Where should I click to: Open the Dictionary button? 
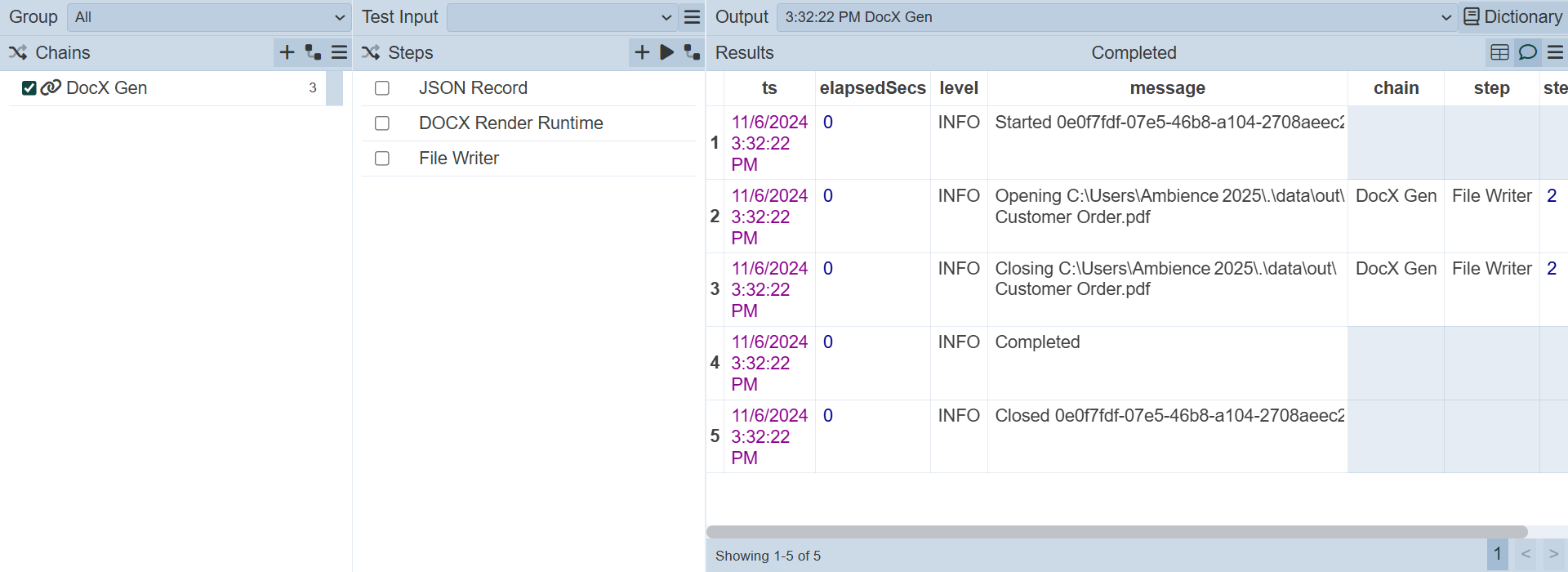click(1513, 17)
